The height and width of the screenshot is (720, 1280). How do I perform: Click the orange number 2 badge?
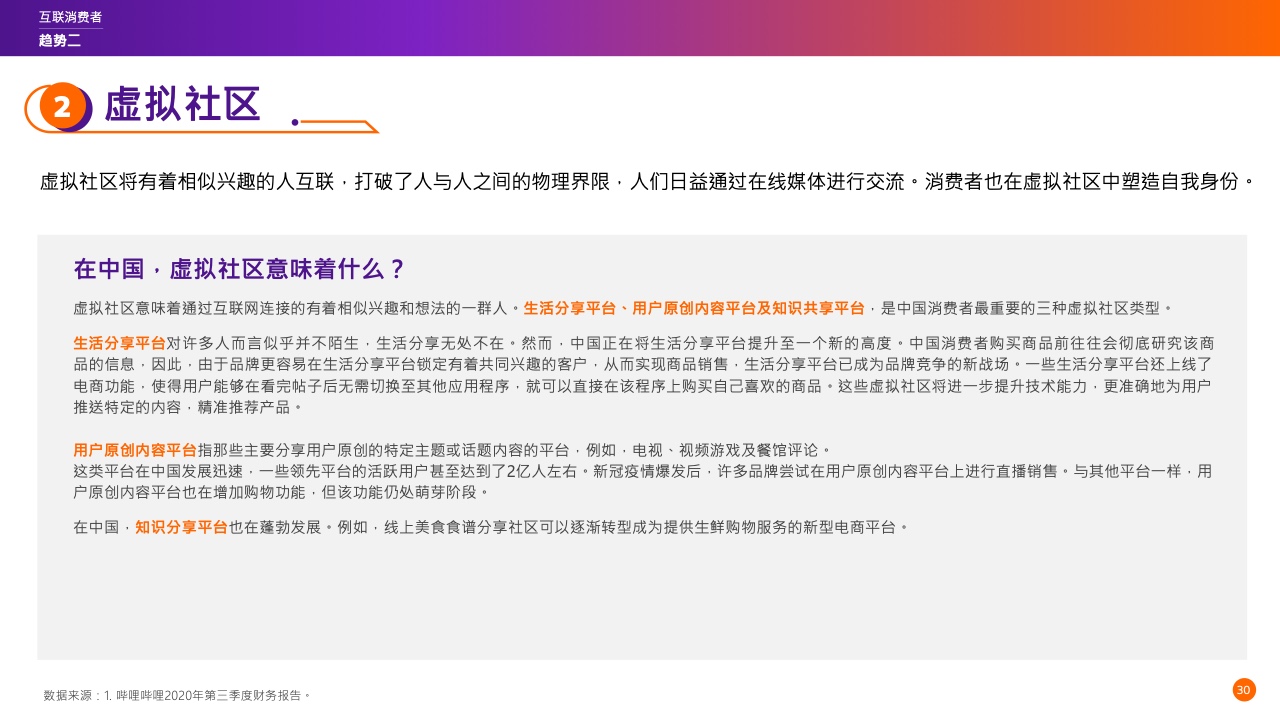tap(62, 107)
